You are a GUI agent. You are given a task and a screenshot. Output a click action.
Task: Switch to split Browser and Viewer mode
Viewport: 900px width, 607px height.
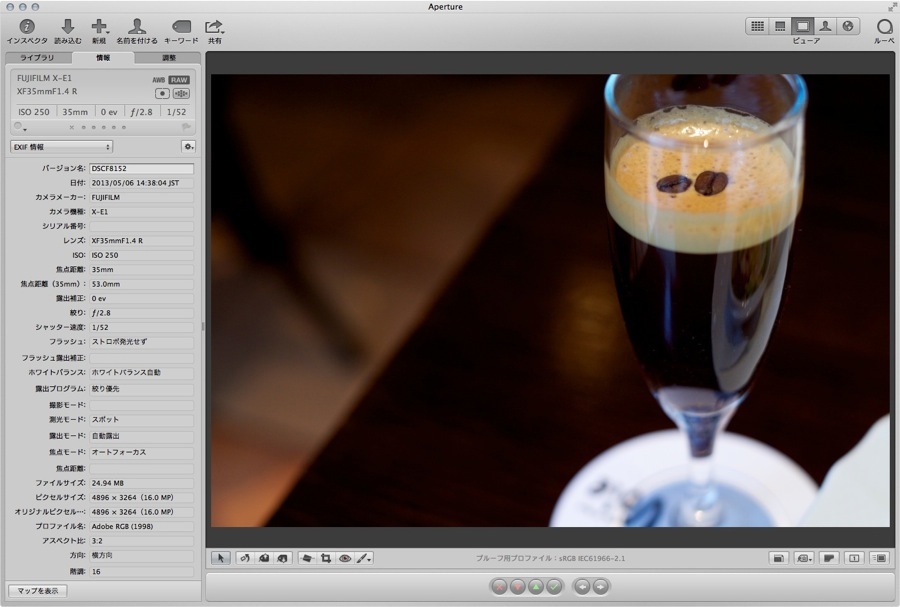click(x=780, y=26)
